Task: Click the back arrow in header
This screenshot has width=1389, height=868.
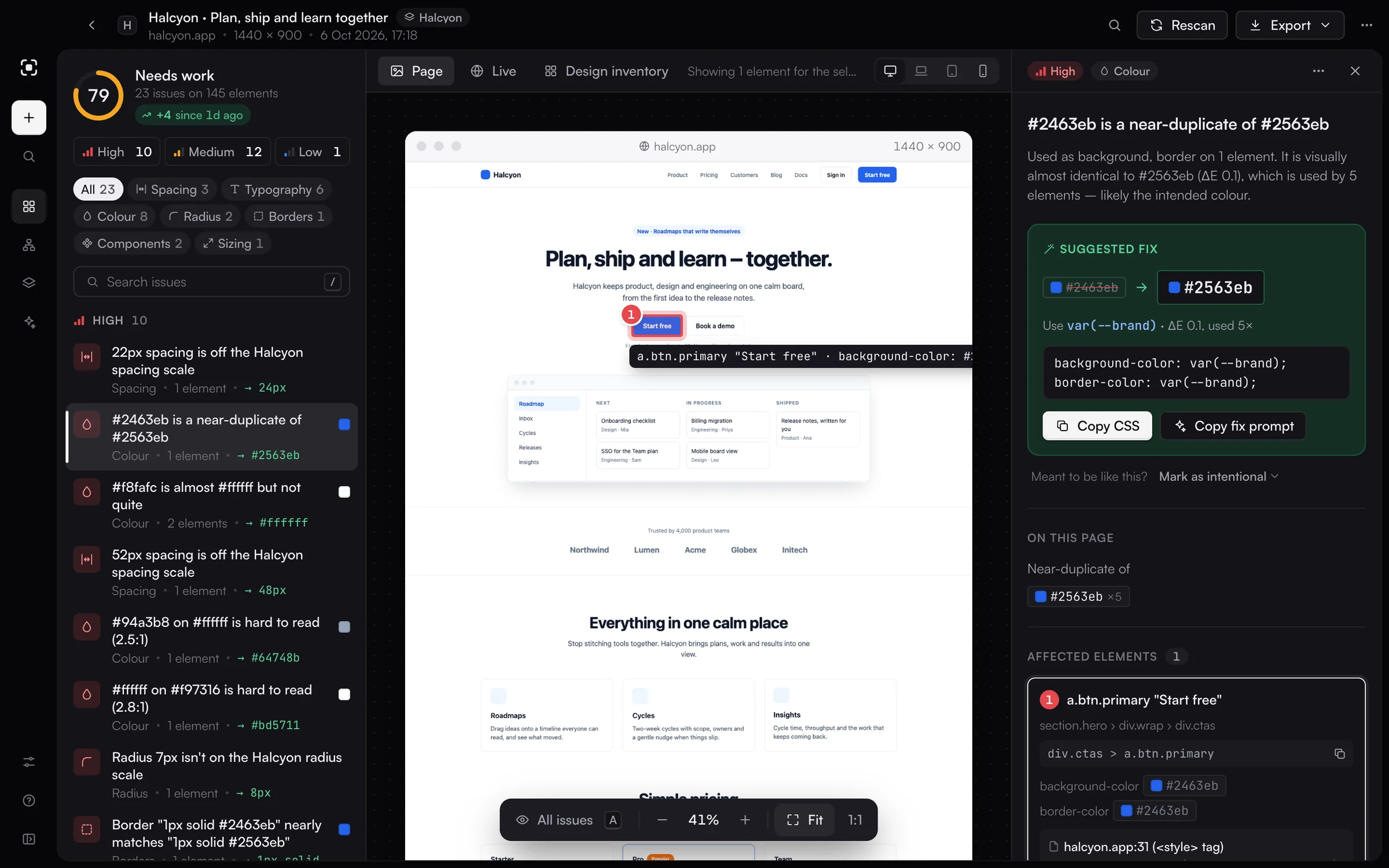Action: tap(91, 25)
